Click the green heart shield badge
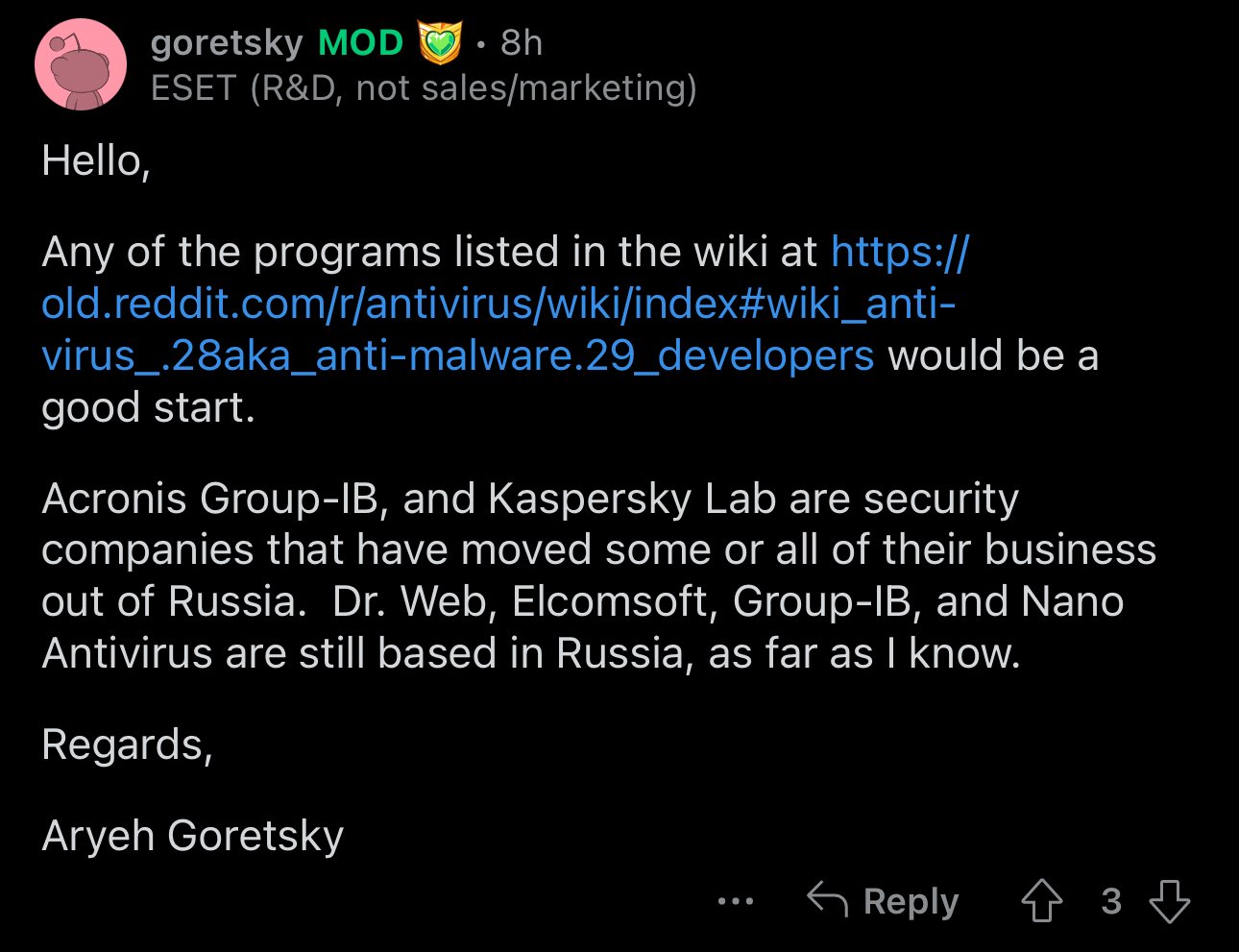The height and width of the screenshot is (952, 1239). click(440, 43)
